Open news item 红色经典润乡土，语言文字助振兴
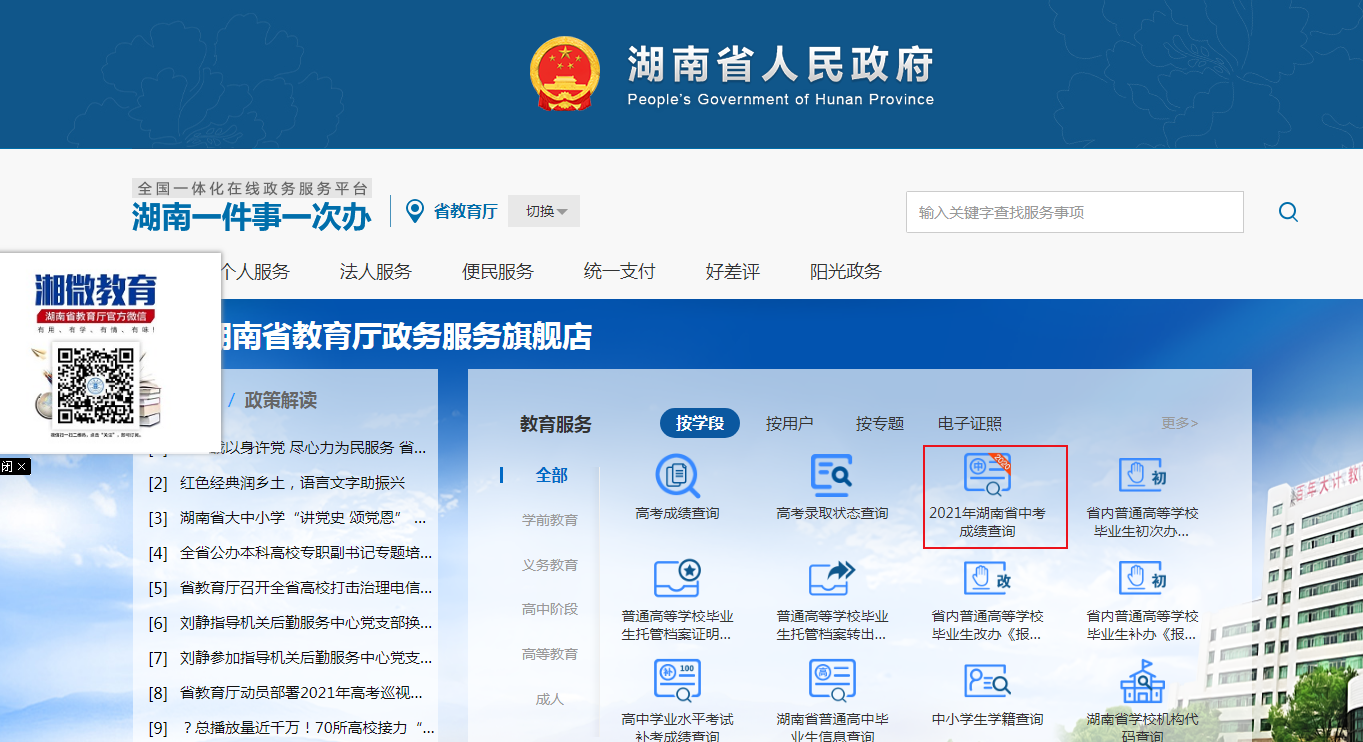Screen dimensions: 1363x742 click(x=292, y=483)
